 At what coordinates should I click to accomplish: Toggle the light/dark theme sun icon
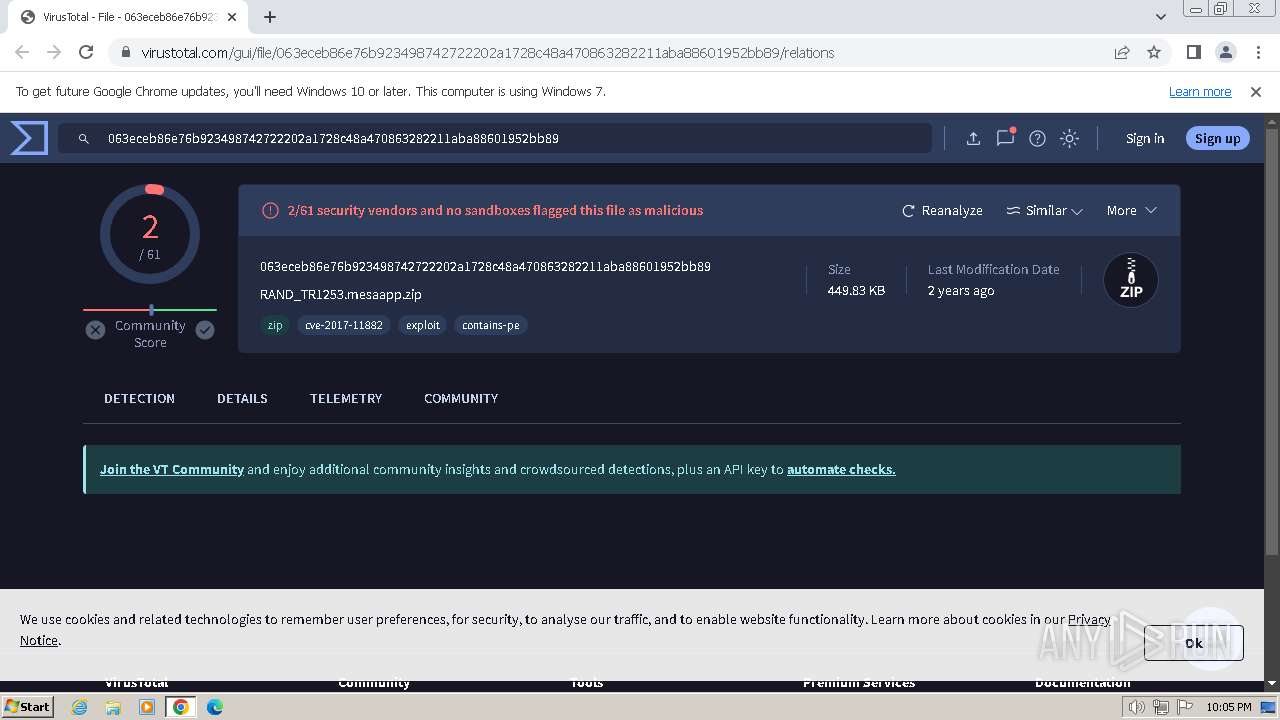1069,139
